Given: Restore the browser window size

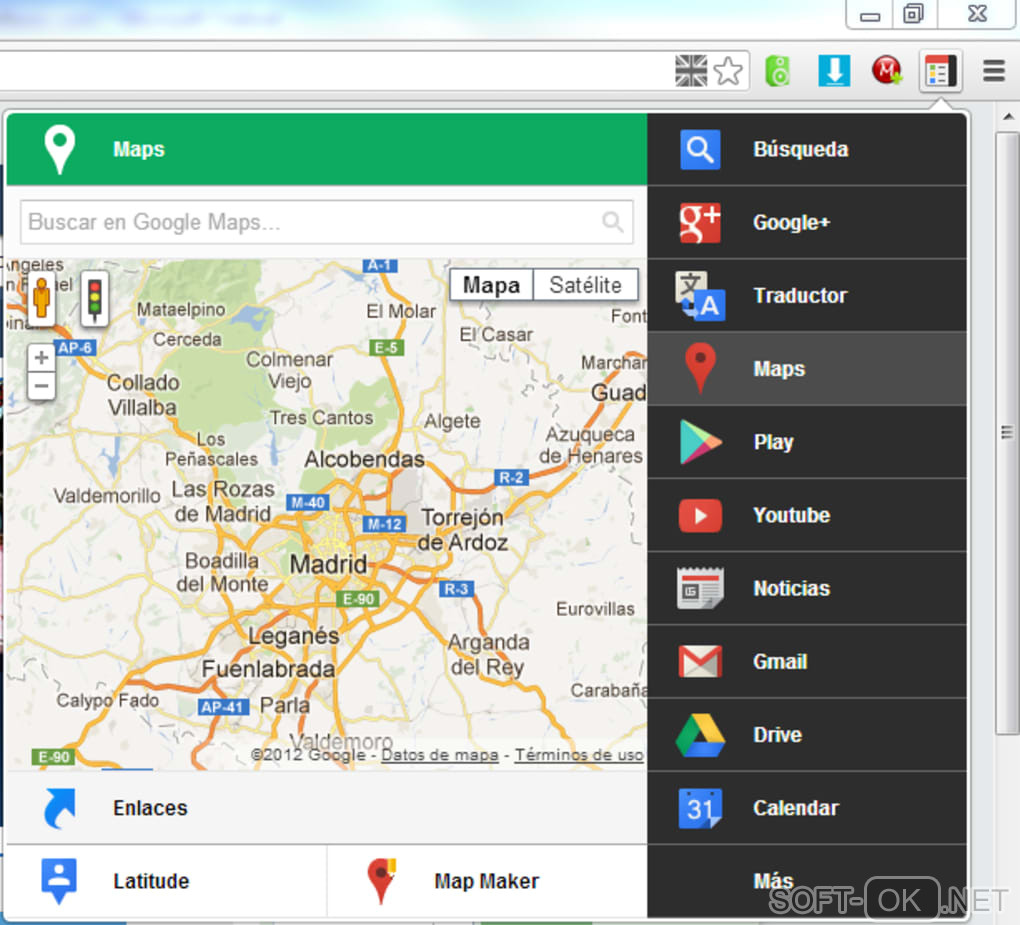Looking at the screenshot, I should tap(914, 13).
